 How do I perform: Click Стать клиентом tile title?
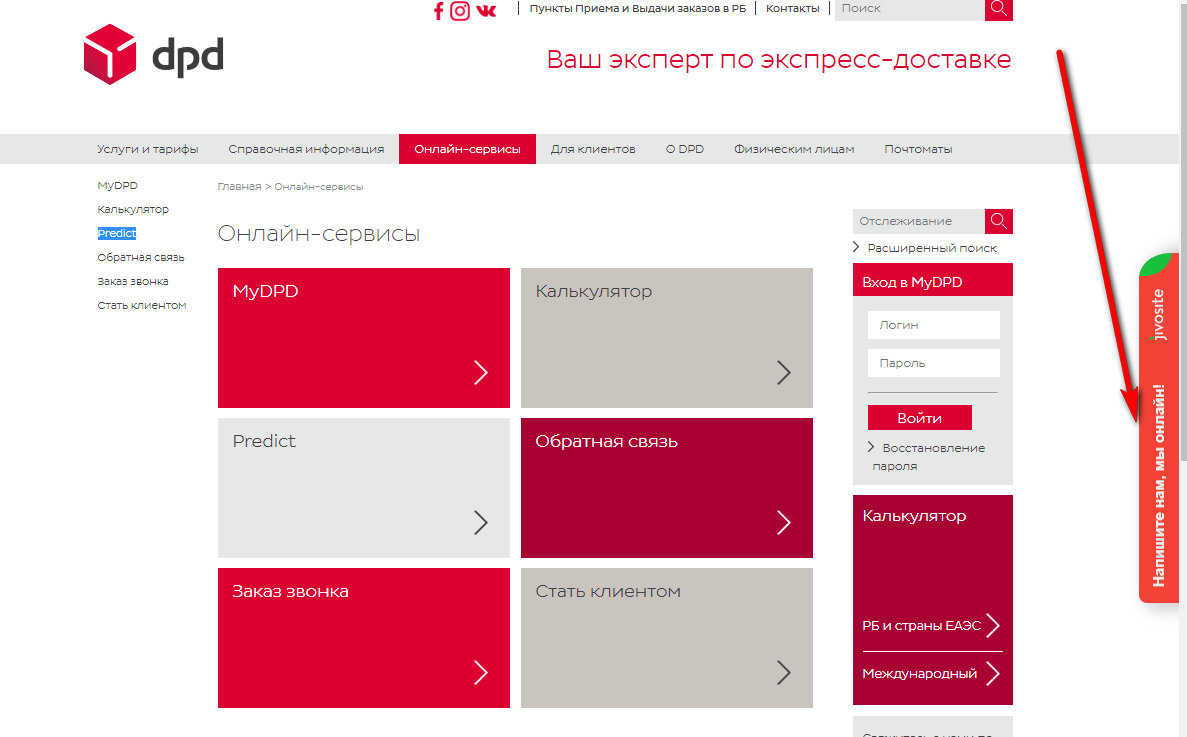click(x=608, y=592)
